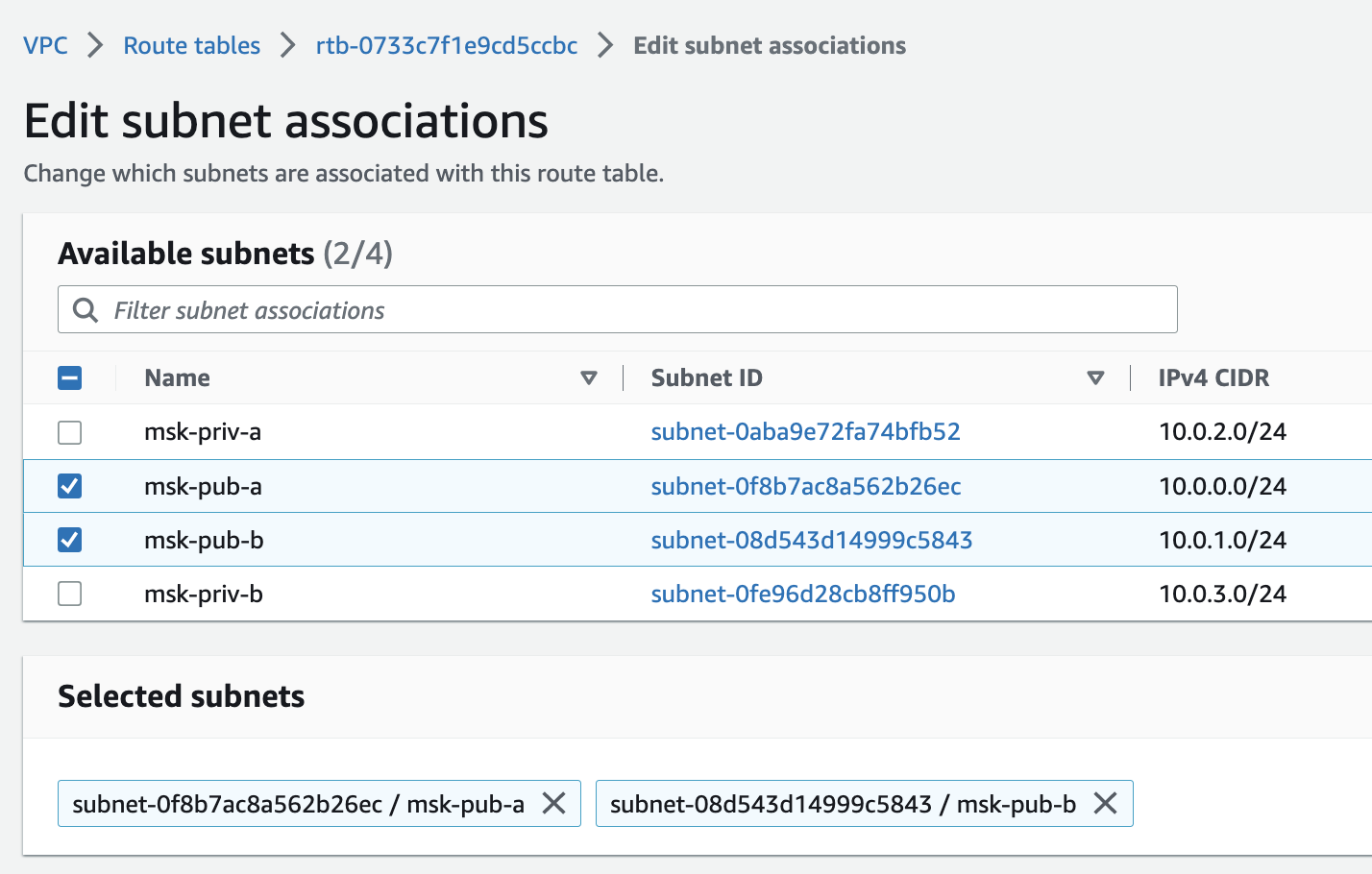The width and height of the screenshot is (1372, 874).
Task: Uncheck the msk-pub-a subnet checkbox
Action: click(x=70, y=486)
